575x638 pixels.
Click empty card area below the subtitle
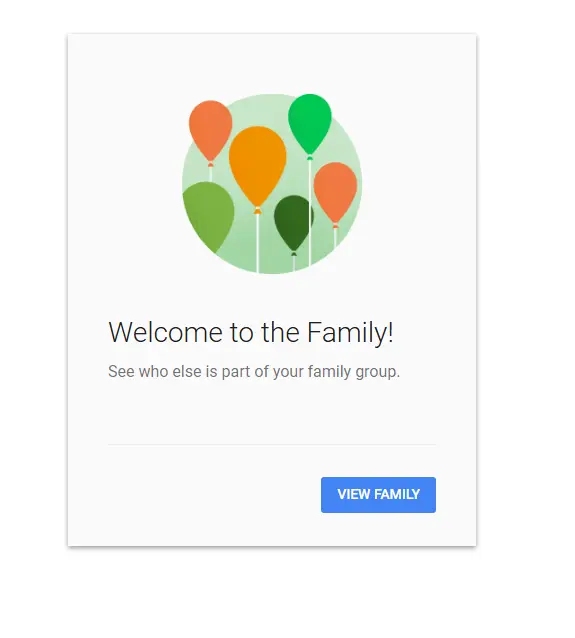pyautogui.click(x=272, y=411)
